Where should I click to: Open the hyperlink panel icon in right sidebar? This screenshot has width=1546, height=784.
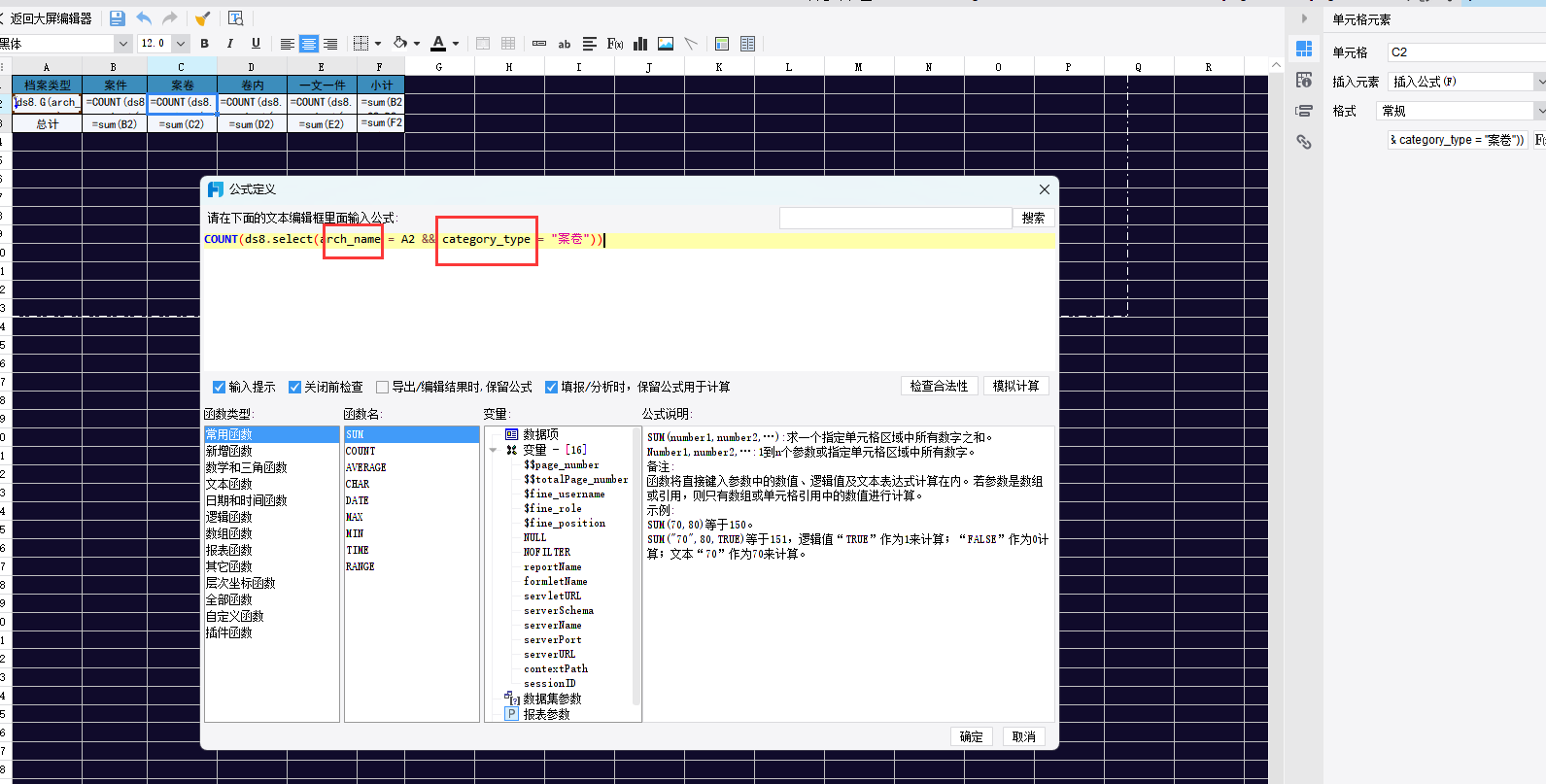click(x=1304, y=142)
